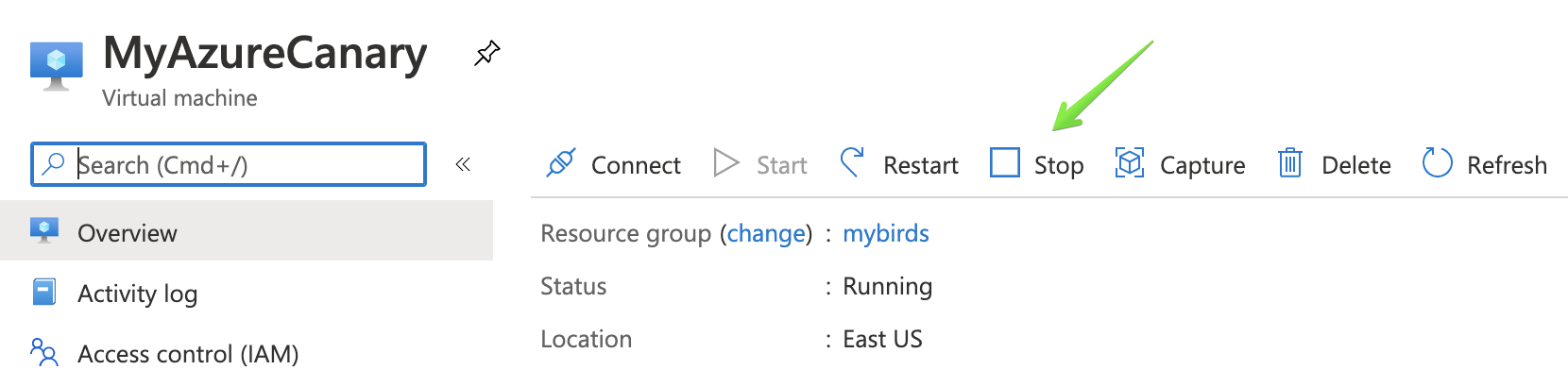Click the Virtual machine subtitle
Screen dimensions: 1568x370
pos(179,98)
